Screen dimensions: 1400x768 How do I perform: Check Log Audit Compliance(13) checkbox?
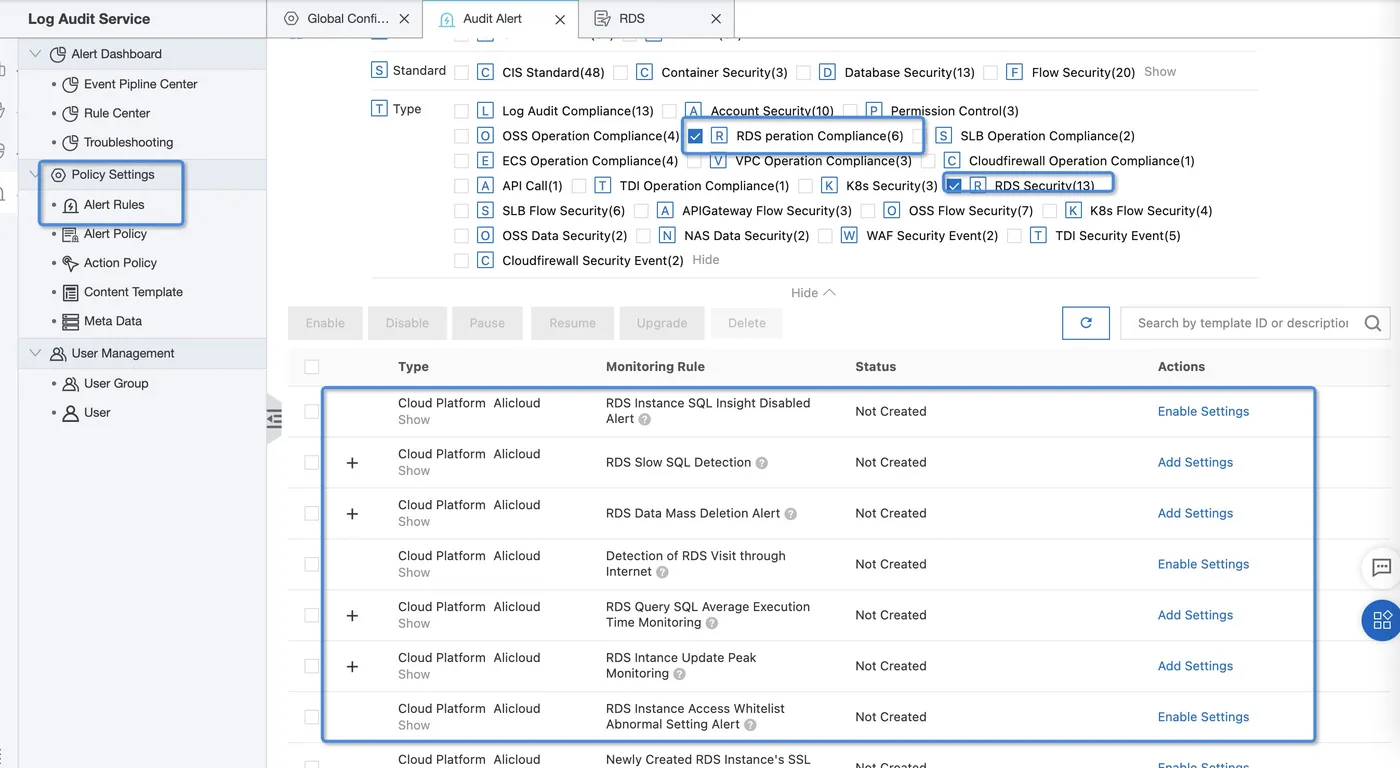pyautogui.click(x=461, y=111)
